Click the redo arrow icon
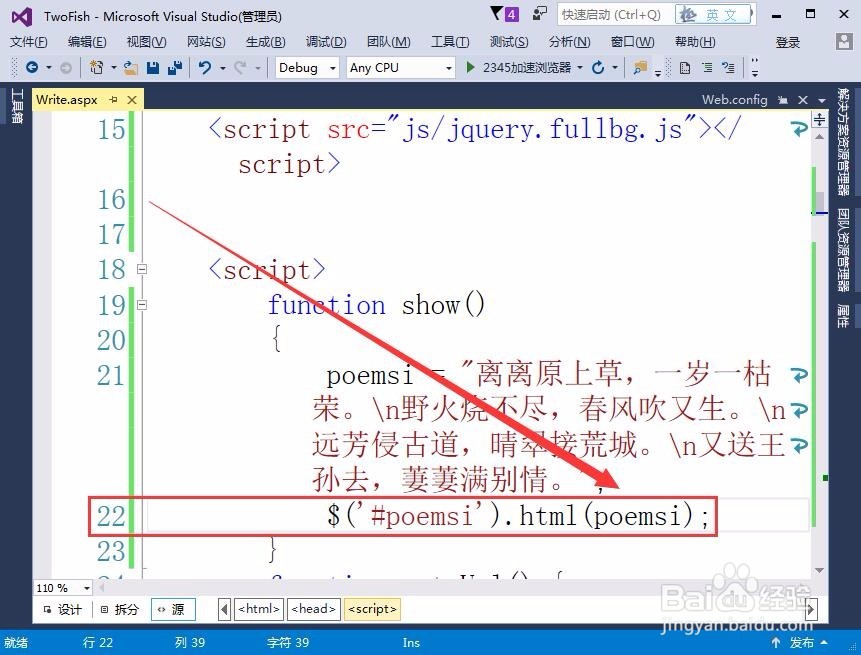 click(x=240, y=68)
